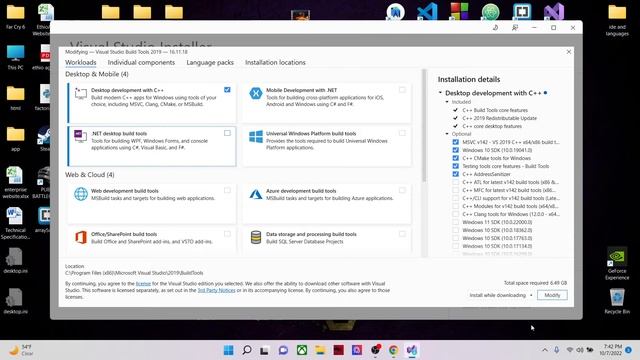Show hidden system tray icons
The height and width of the screenshot is (360, 640).
(545, 350)
